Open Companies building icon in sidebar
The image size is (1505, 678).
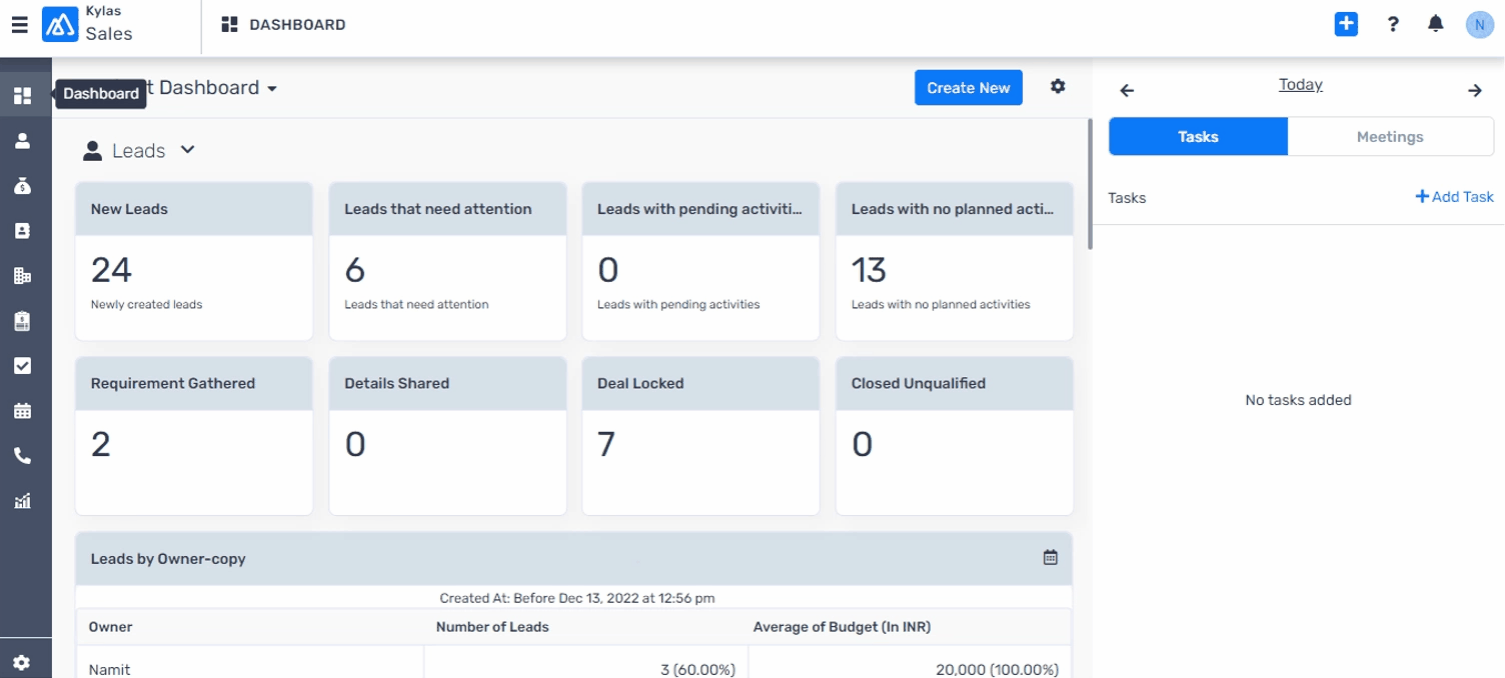(22, 276)
